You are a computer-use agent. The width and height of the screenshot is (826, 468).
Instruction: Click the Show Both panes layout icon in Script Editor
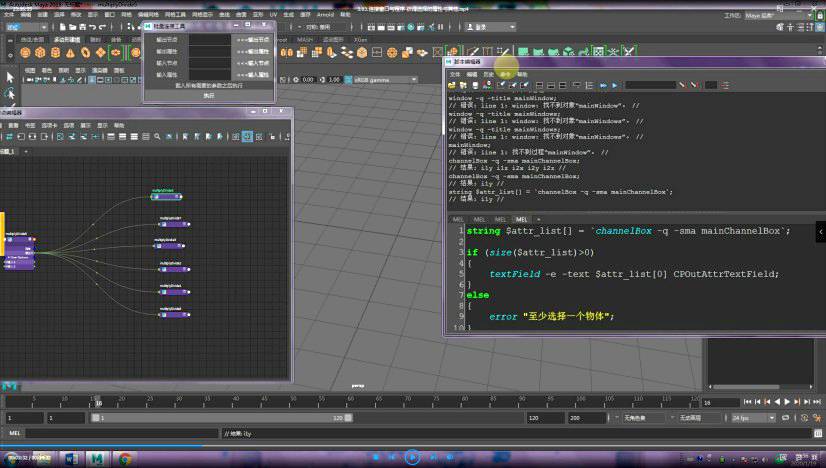pos(563,85)
